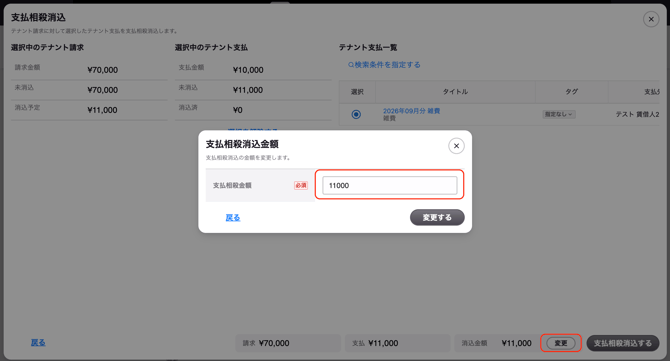Click the 請求金額 value ¥70,000

(x=103, y=70)
